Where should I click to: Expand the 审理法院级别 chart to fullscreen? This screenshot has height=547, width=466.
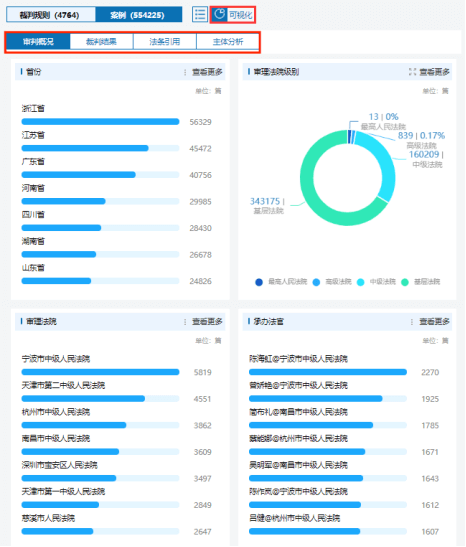coord(412,72)
